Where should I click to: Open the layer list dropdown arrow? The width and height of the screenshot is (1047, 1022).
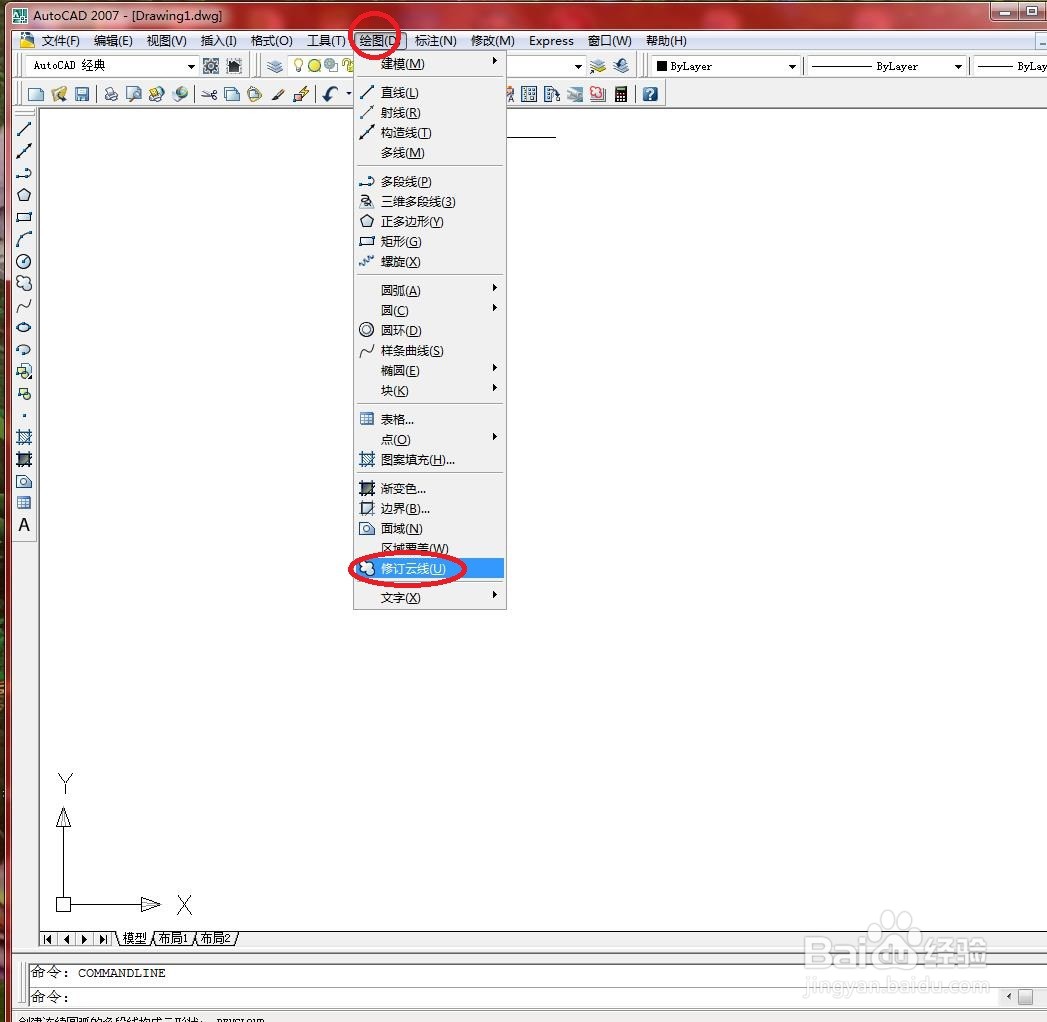(x=578, y=66)
